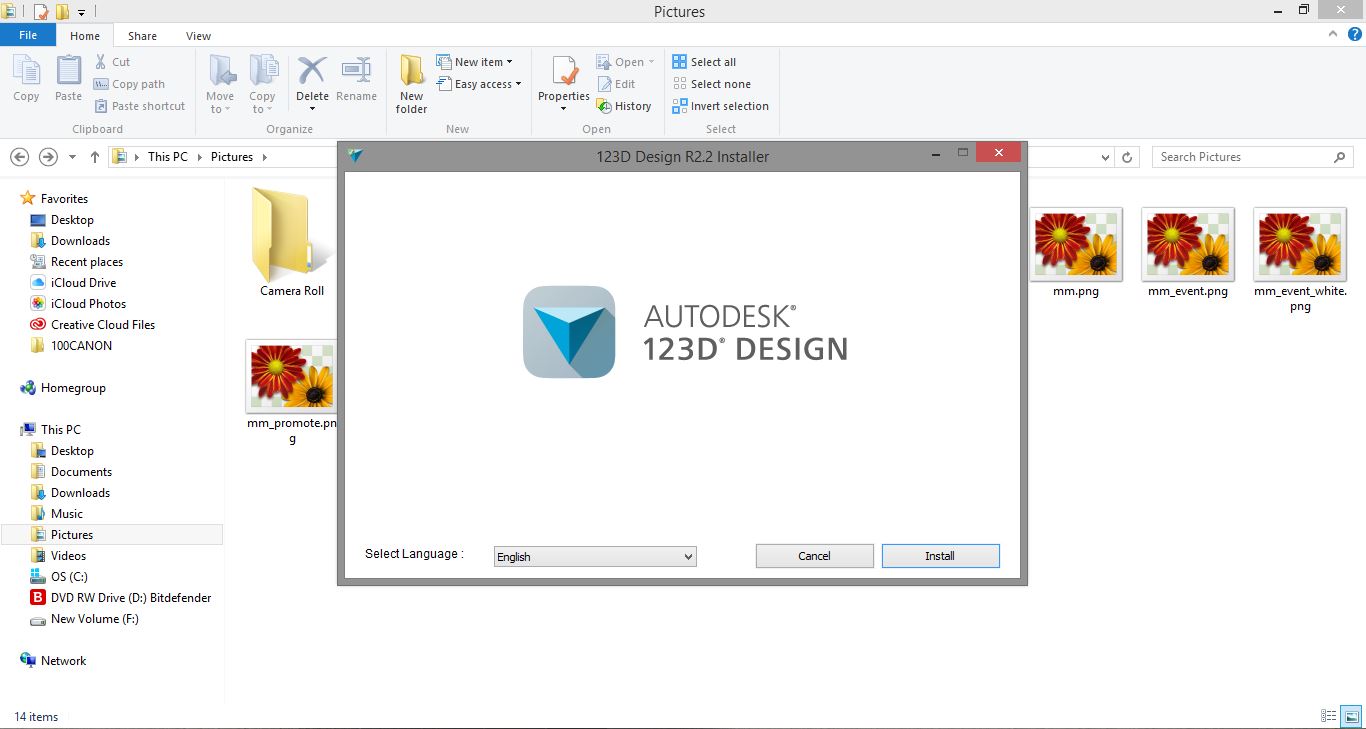Open the New item dropdown

tap(475, 62)
